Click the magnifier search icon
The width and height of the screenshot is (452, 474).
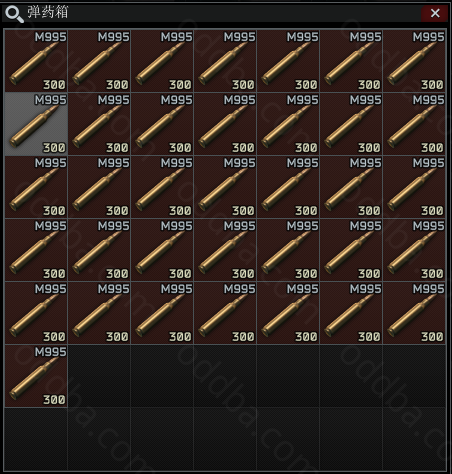point(15,14)
